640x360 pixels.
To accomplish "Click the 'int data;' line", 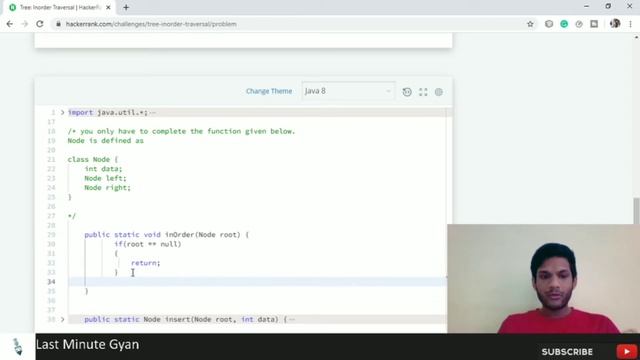I will coord(103,169).
